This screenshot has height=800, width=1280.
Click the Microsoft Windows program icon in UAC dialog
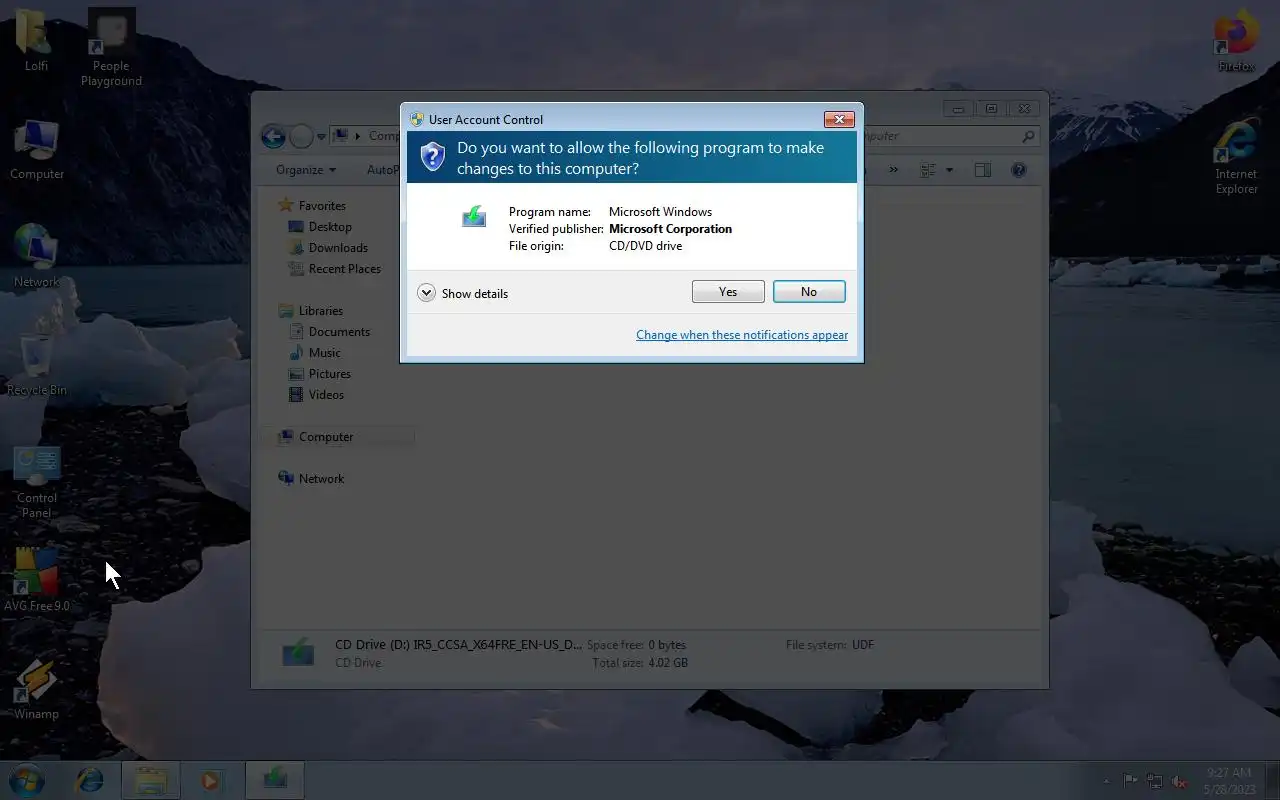[x=474, y=216]
